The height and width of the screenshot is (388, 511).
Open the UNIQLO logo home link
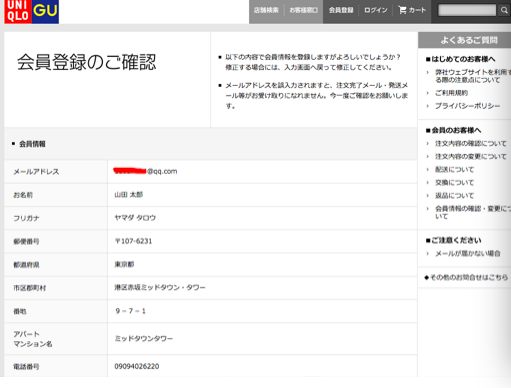(18, 12)
